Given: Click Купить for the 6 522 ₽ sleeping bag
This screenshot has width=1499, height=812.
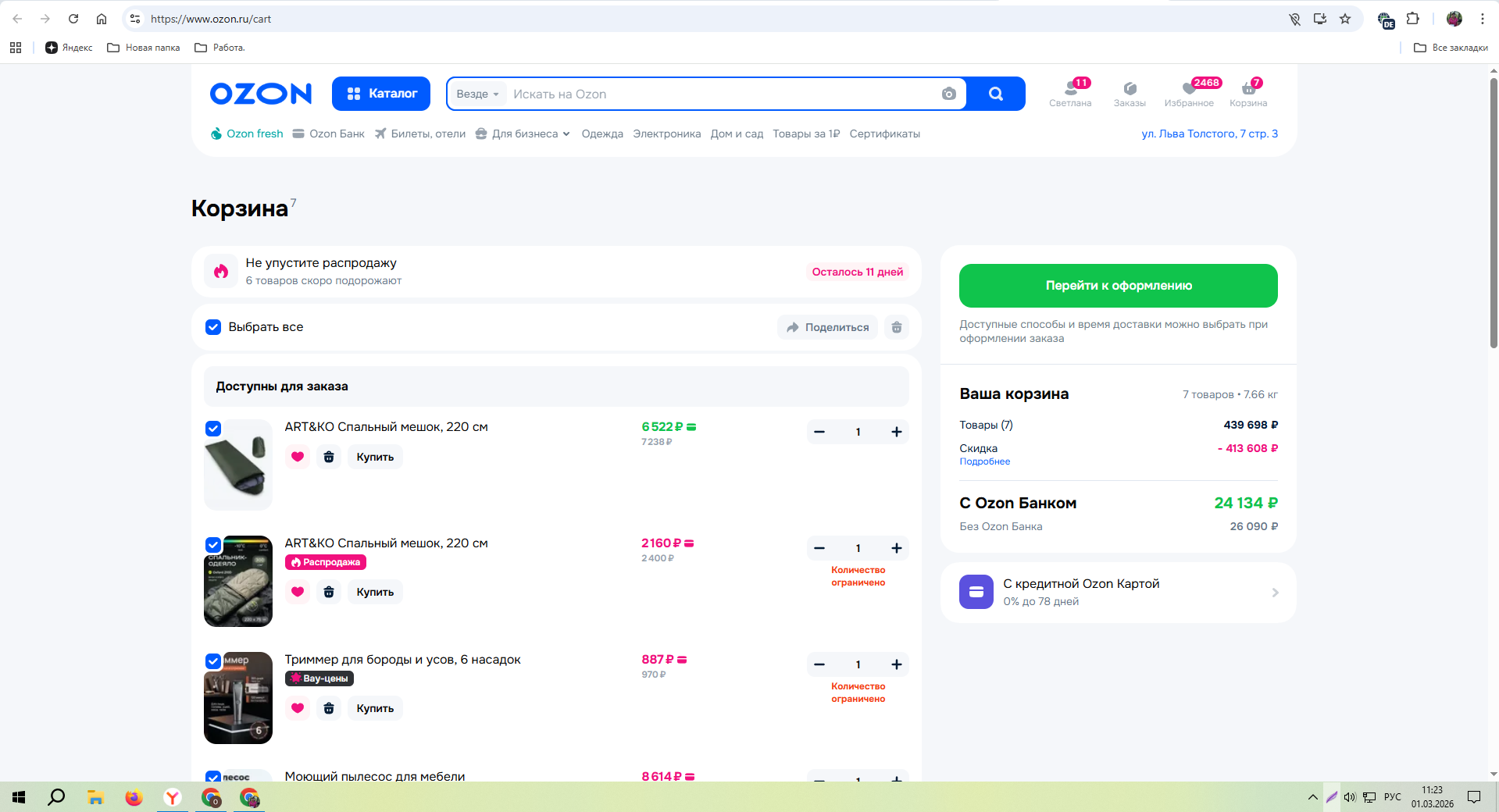Looking at the screenshot, I should pos(375,457).
